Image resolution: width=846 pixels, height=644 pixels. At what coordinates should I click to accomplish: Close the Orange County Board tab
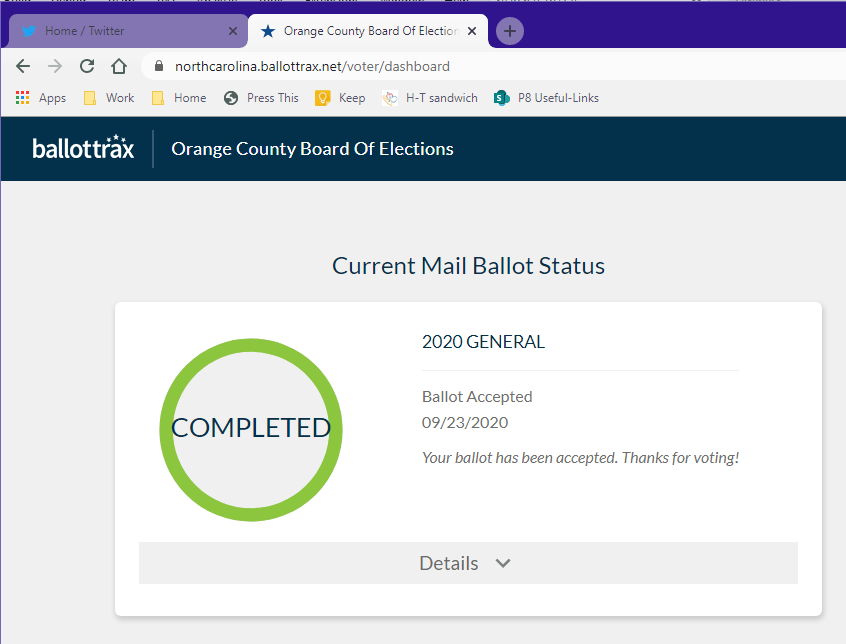(472, 31)
